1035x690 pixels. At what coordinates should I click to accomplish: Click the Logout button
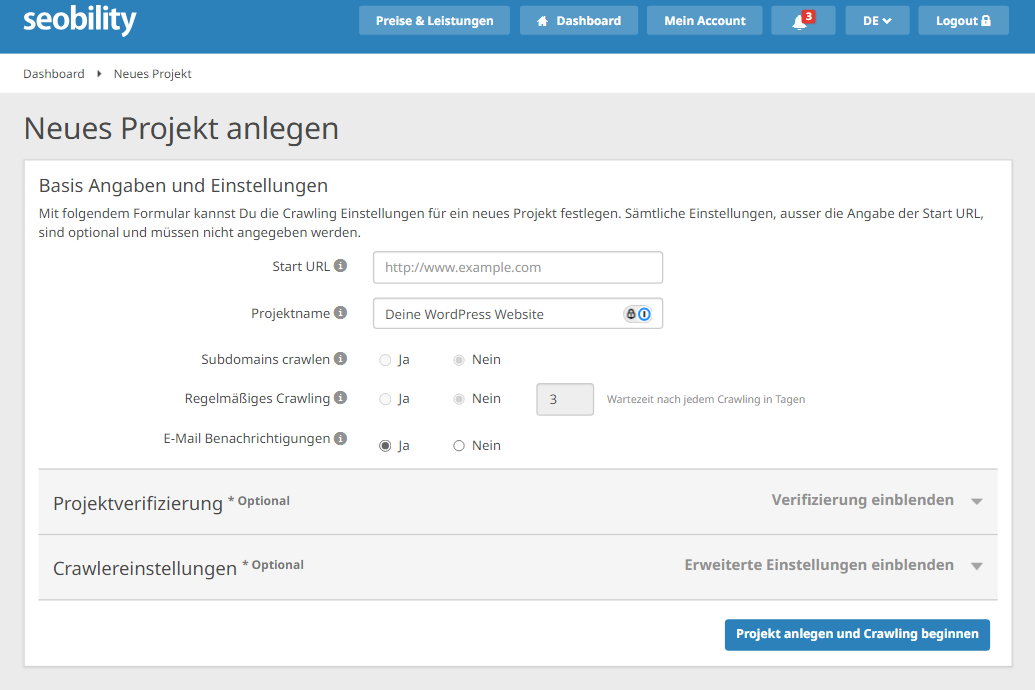[963, 20]
